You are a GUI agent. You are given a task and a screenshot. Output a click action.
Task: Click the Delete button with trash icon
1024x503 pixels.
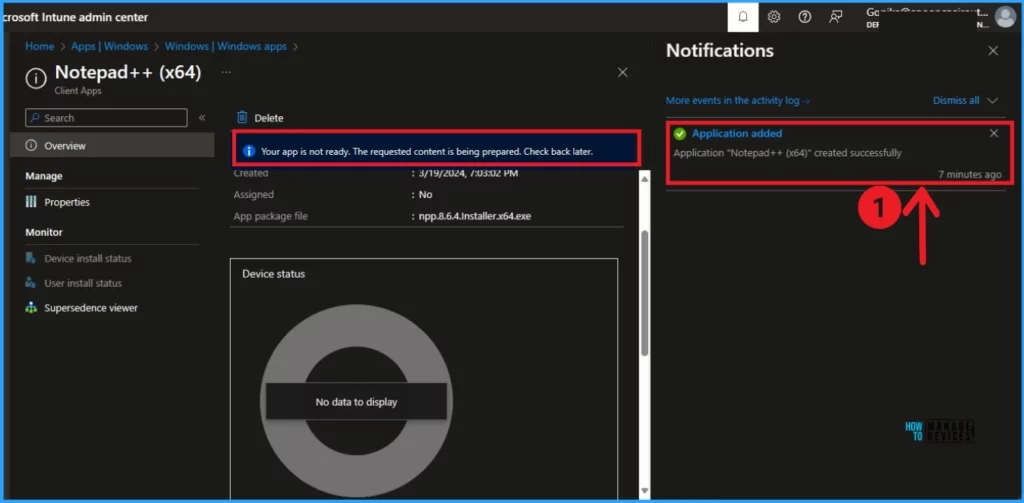pos(260,118)
